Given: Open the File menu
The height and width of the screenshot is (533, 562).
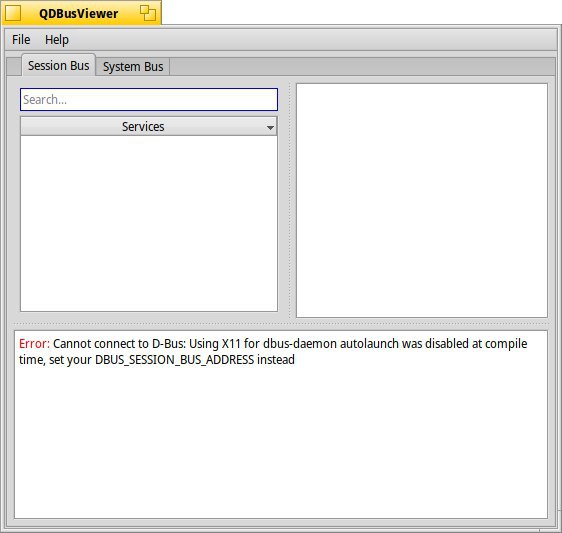Looking at the screenshot, I should (x=21, y=39).
